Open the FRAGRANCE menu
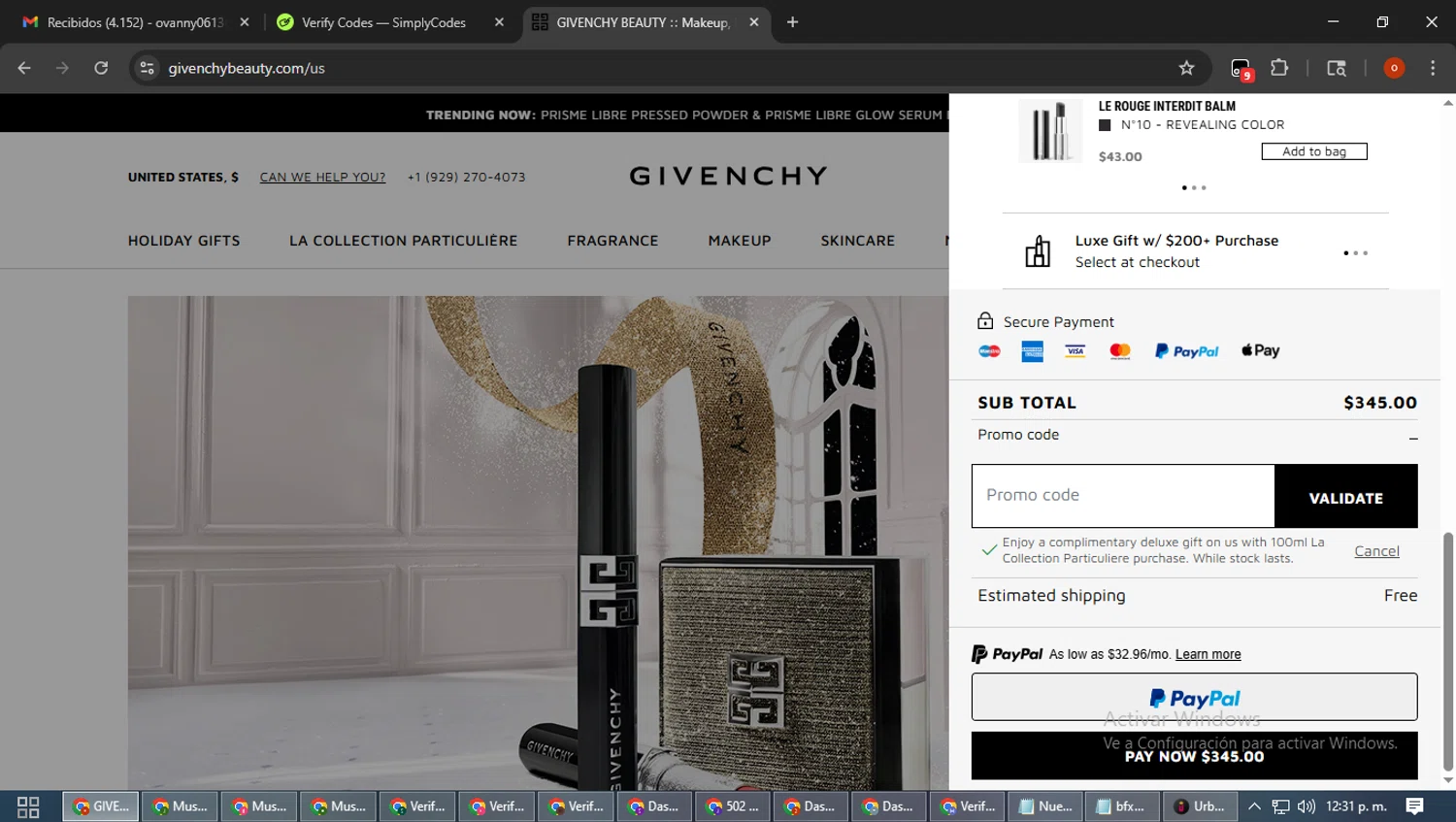Screen dimensions: 1456x822 coord(612,241)
